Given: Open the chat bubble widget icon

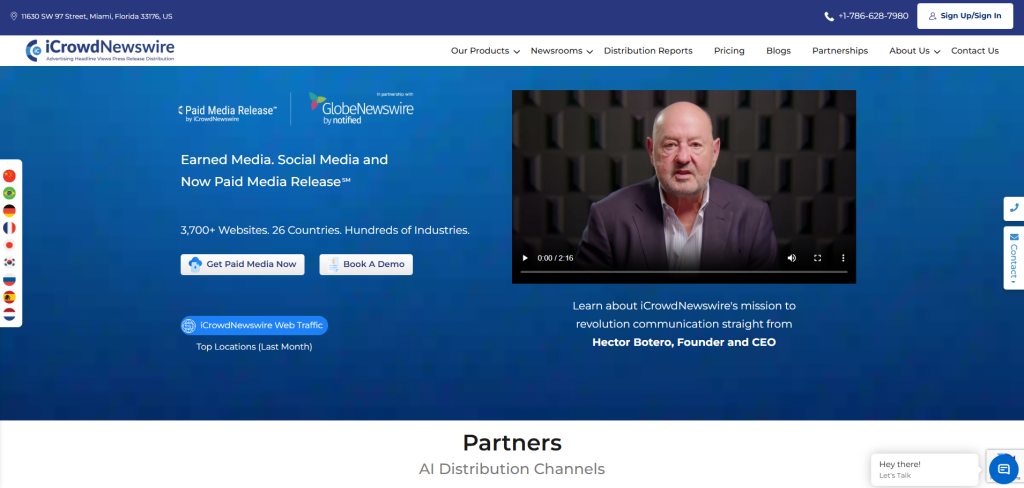Looking at the screenshot, I should 1004,468.
